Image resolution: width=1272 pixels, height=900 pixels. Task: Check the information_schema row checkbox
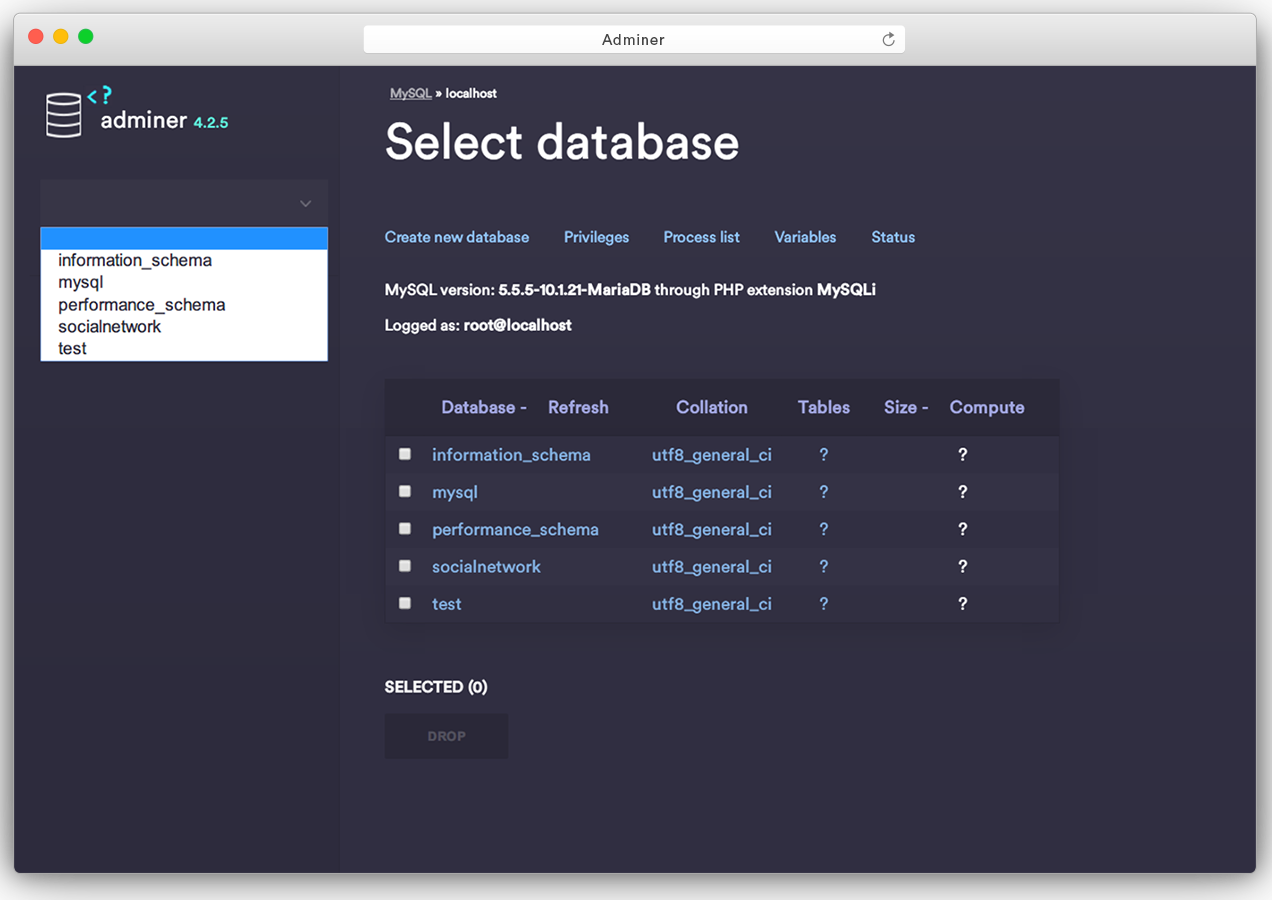[x=405, y=454]
